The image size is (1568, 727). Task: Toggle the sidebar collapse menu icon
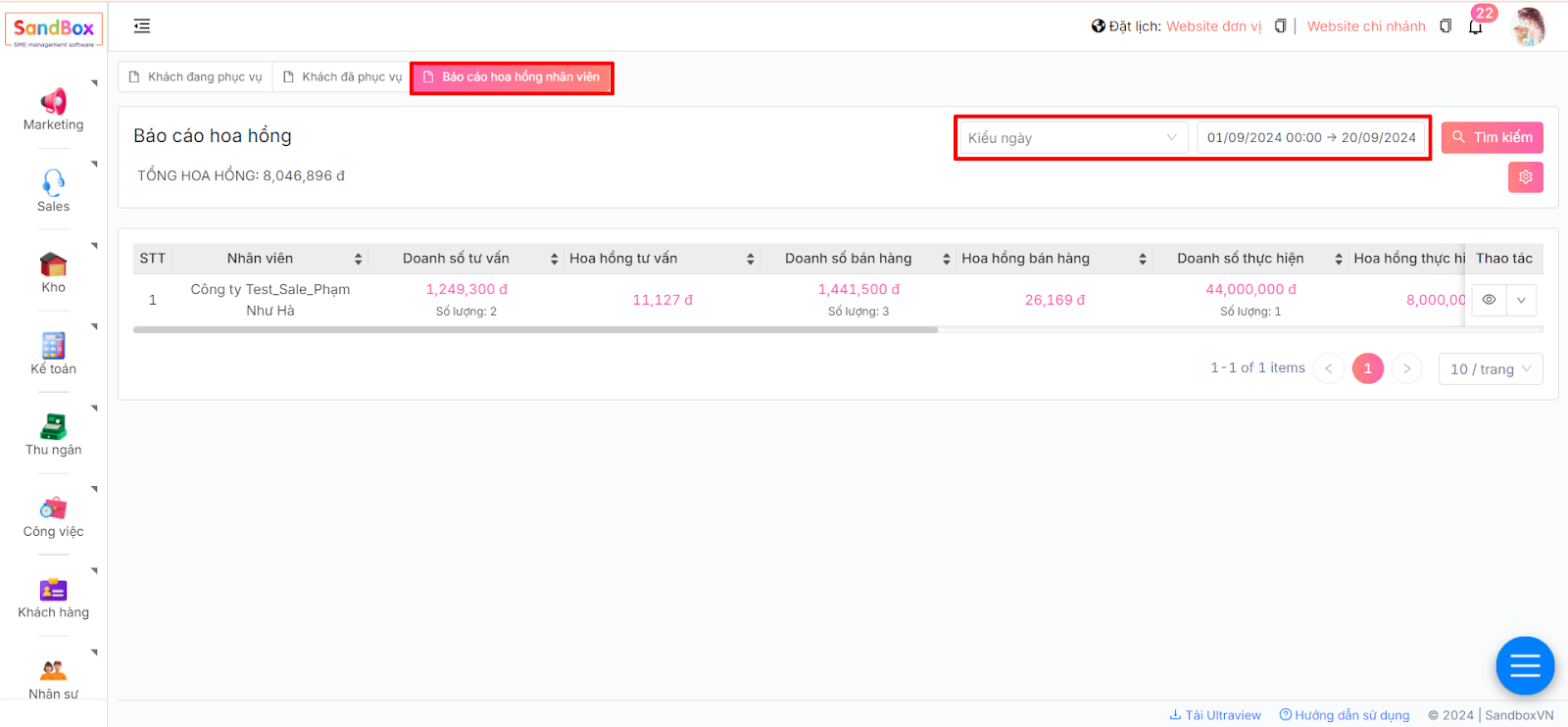(142, 26)
